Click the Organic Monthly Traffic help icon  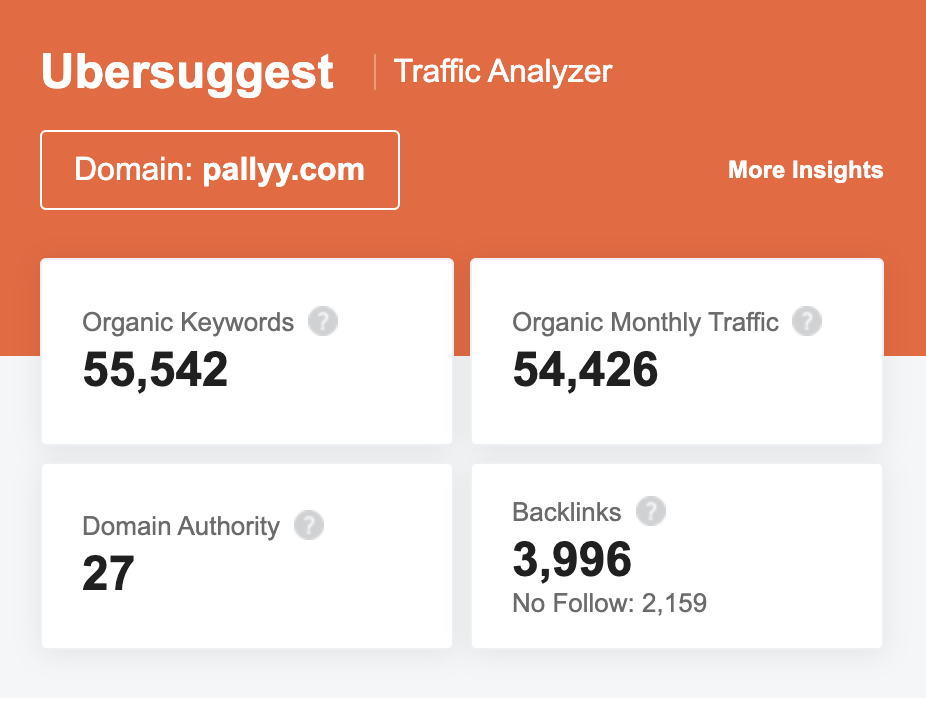pyautogui.click(x=807, y=322)
